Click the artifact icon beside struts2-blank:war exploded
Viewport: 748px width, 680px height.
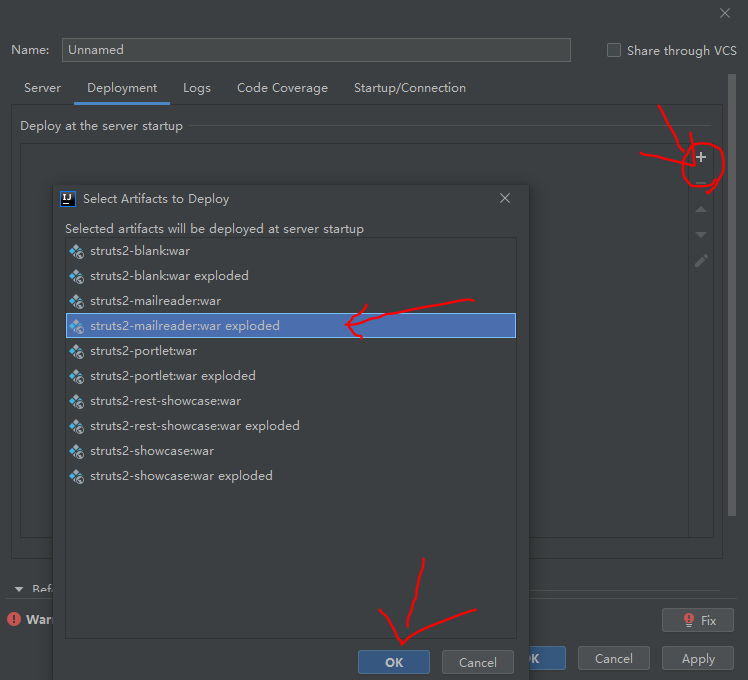76,276
